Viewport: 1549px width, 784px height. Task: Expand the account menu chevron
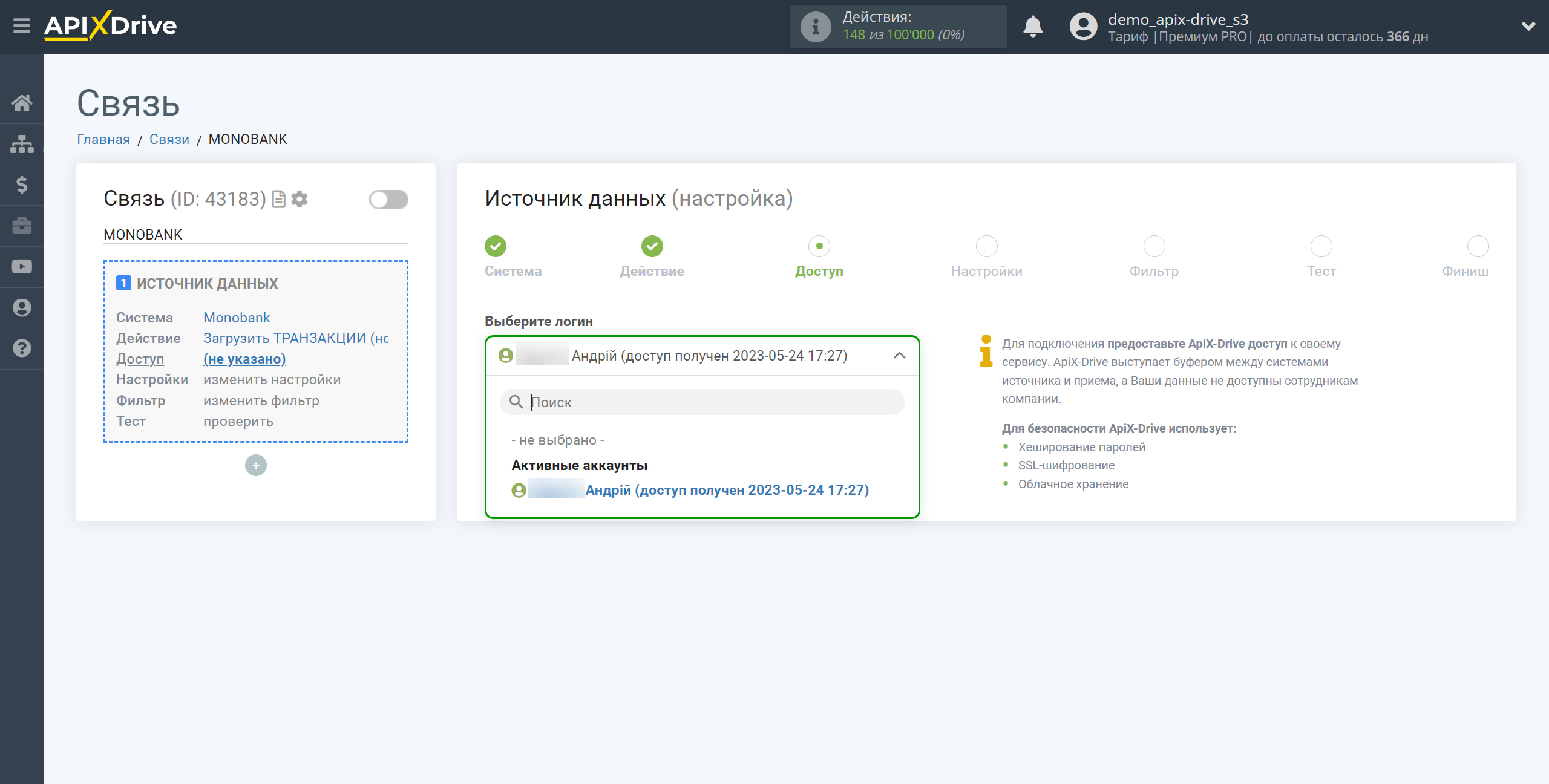(1528, 26)
